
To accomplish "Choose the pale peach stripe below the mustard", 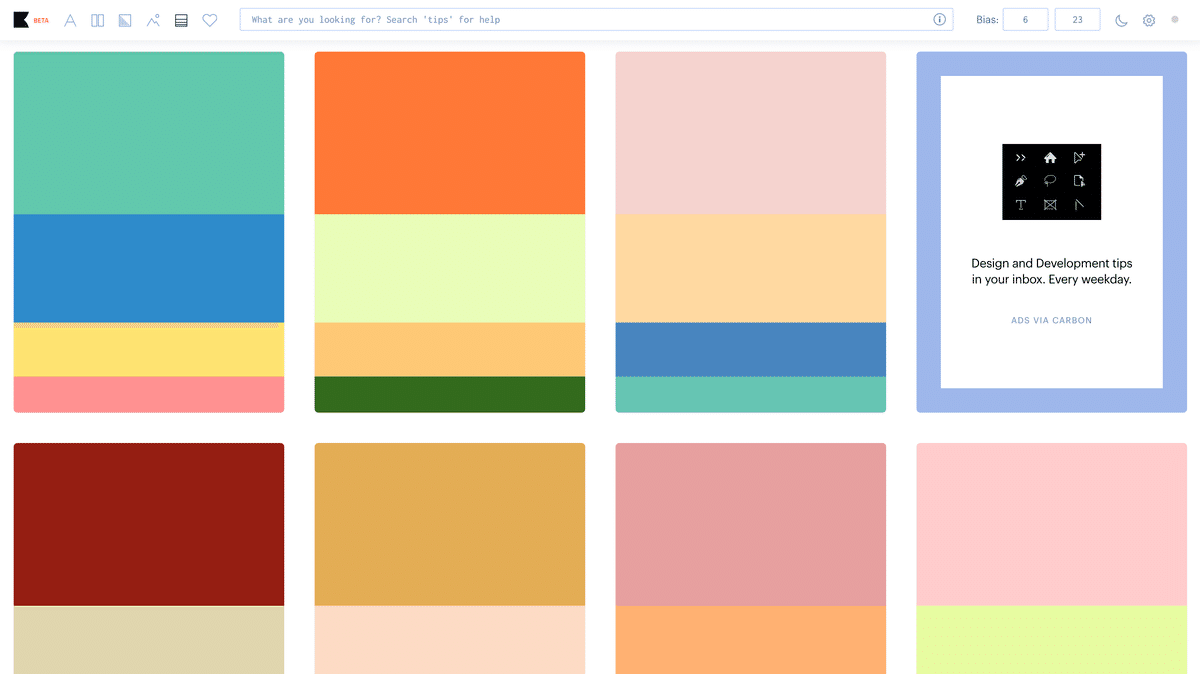I will (450, 640).
